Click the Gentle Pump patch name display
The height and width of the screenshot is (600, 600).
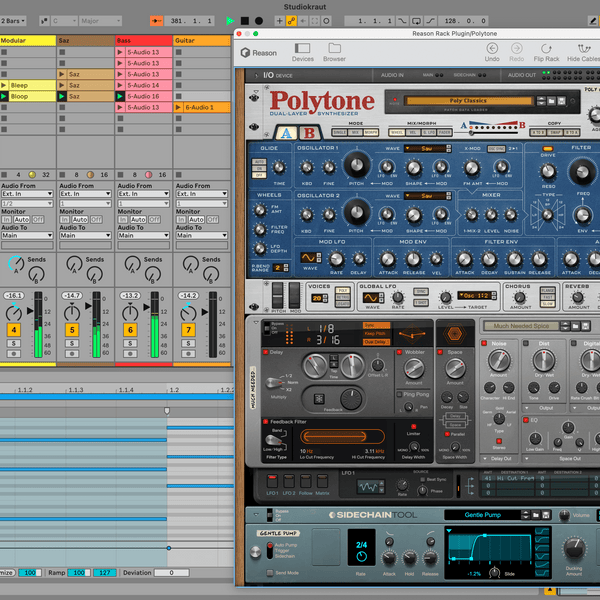pyautogui.click(x=483, y=515)
